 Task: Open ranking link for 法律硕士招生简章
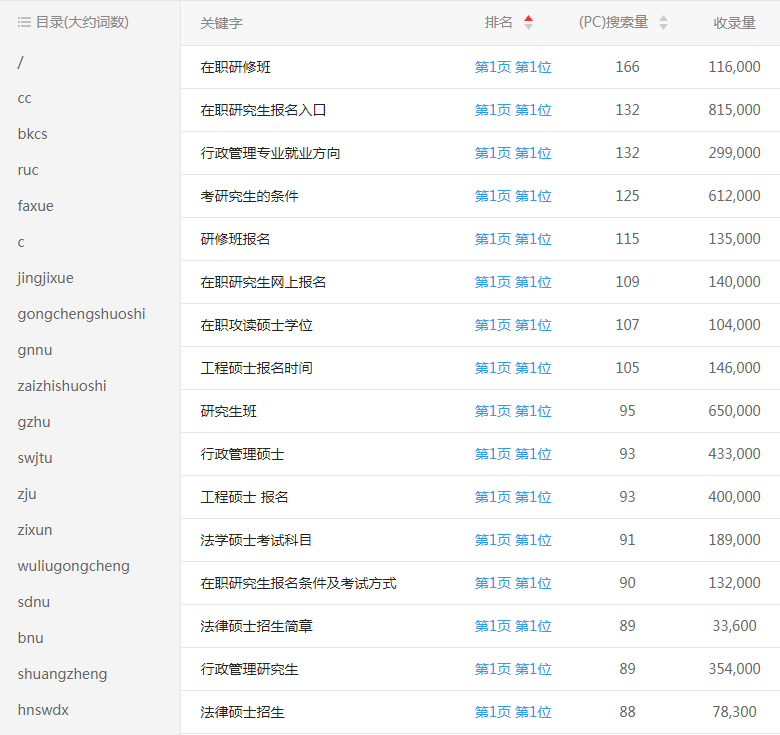click(x=513, y=626)
